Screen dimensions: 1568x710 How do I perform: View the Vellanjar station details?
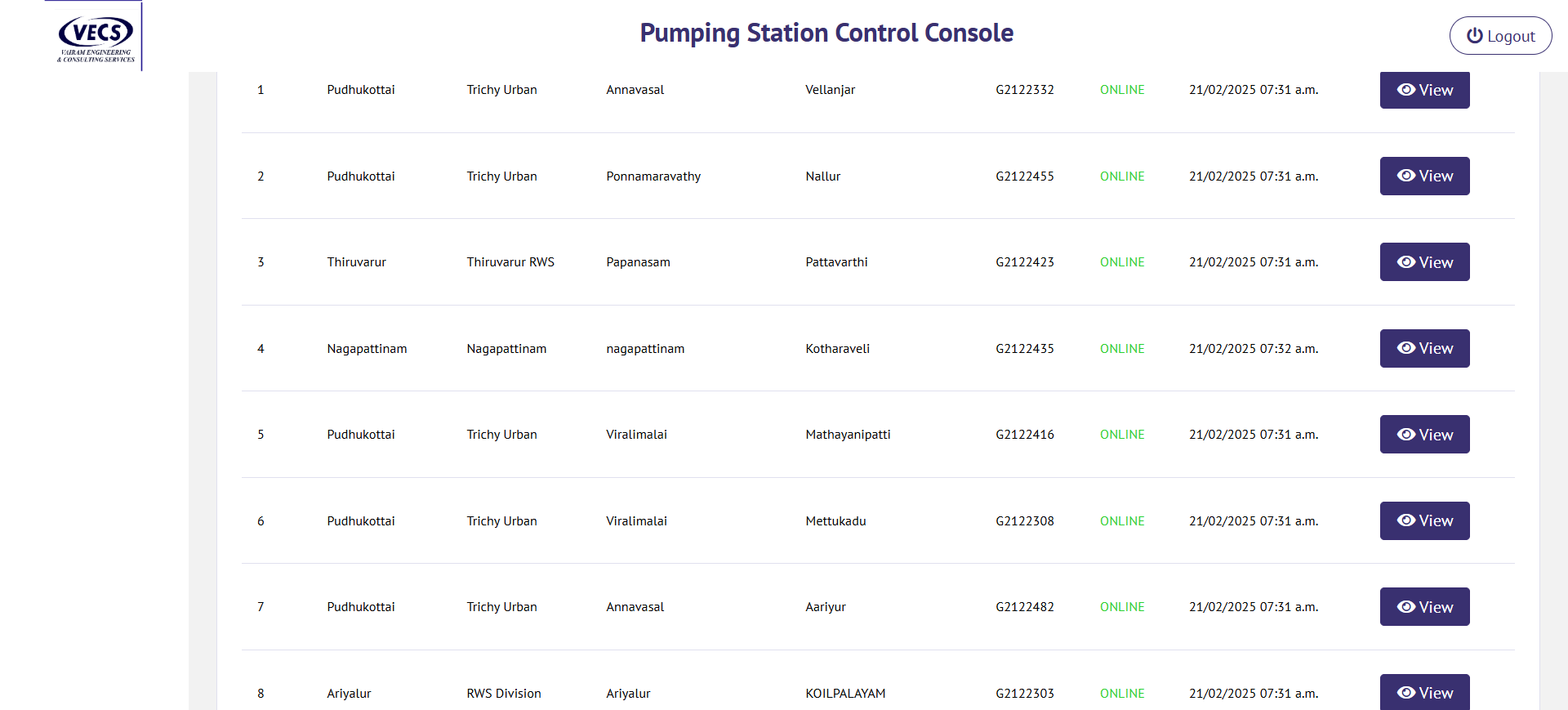1424,90
